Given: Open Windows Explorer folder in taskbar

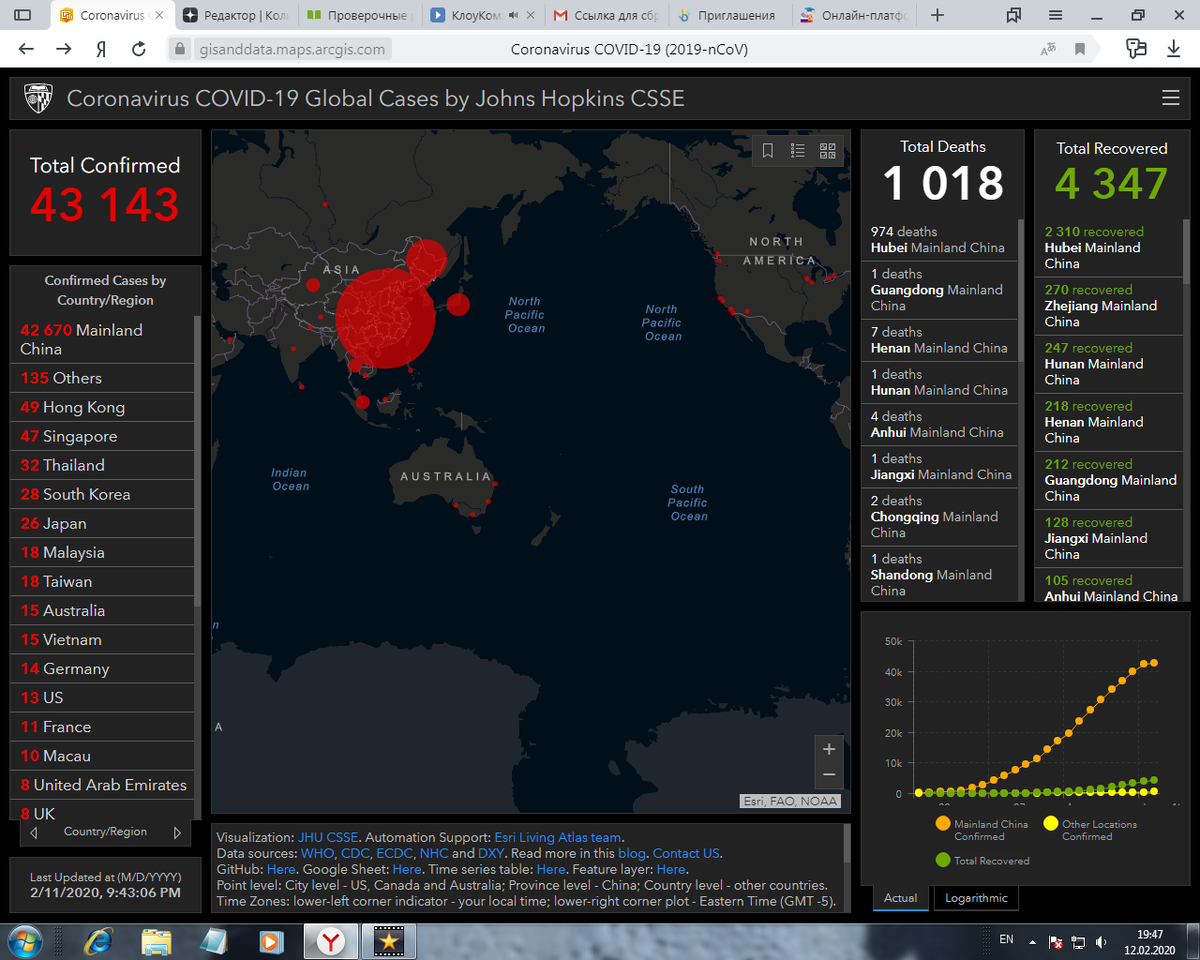Looking at the screenshot, I should [157, 941].
